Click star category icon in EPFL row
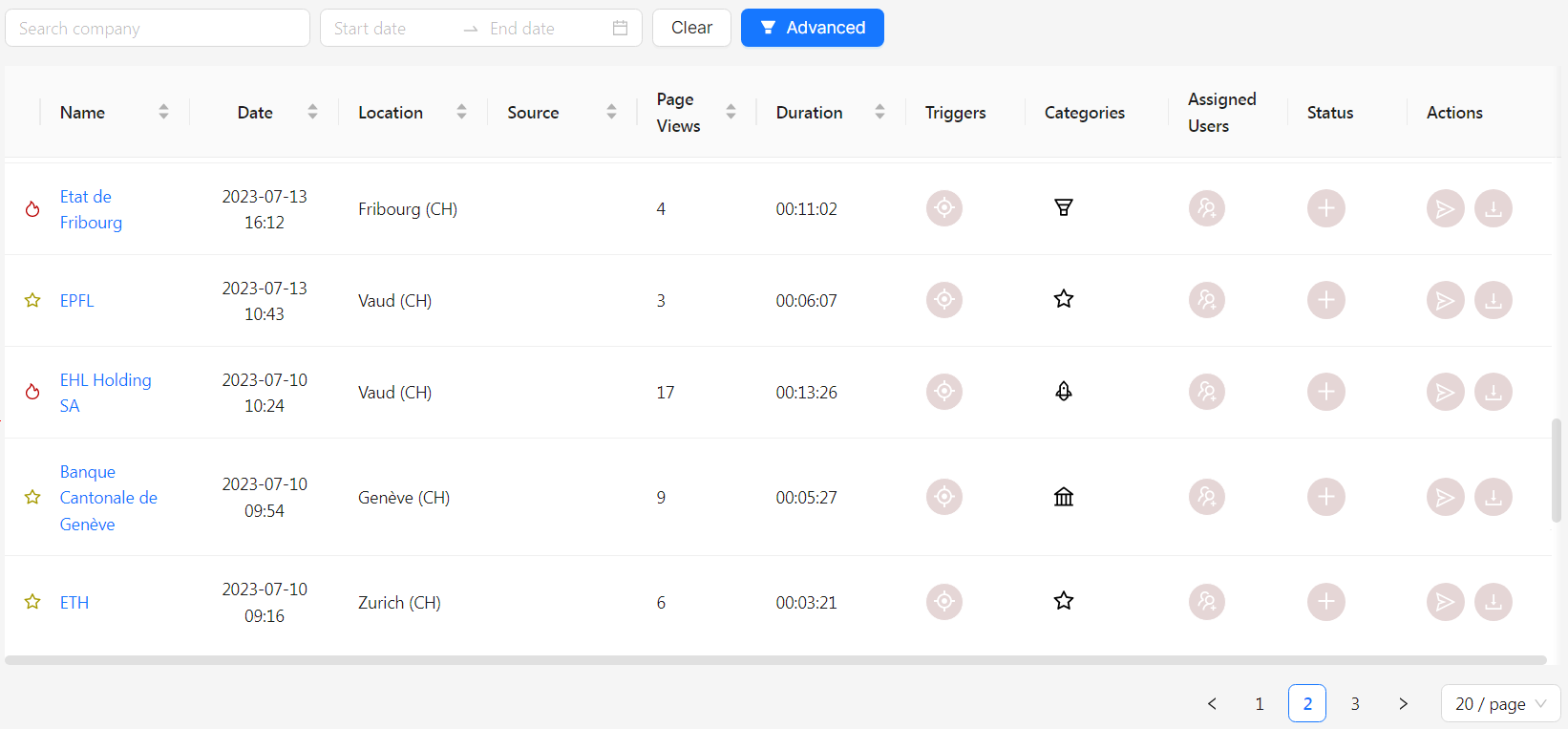Screen dimensions: 1568x729 pos(1064,299)
